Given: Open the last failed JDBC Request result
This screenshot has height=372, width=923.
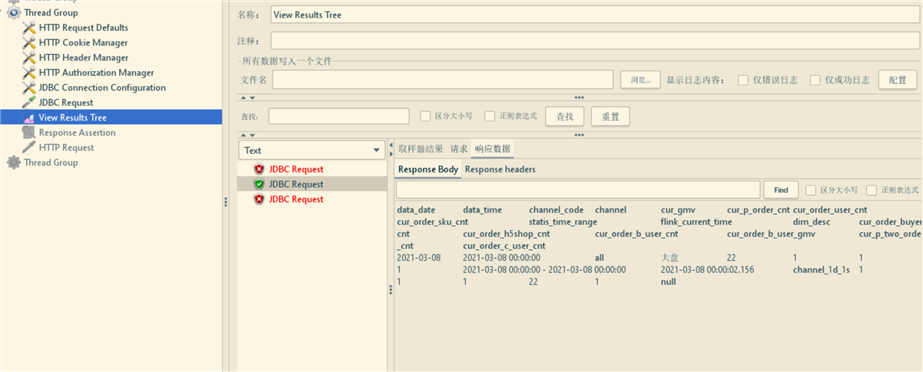Looking at the screenshot, I should click(296, 200).
